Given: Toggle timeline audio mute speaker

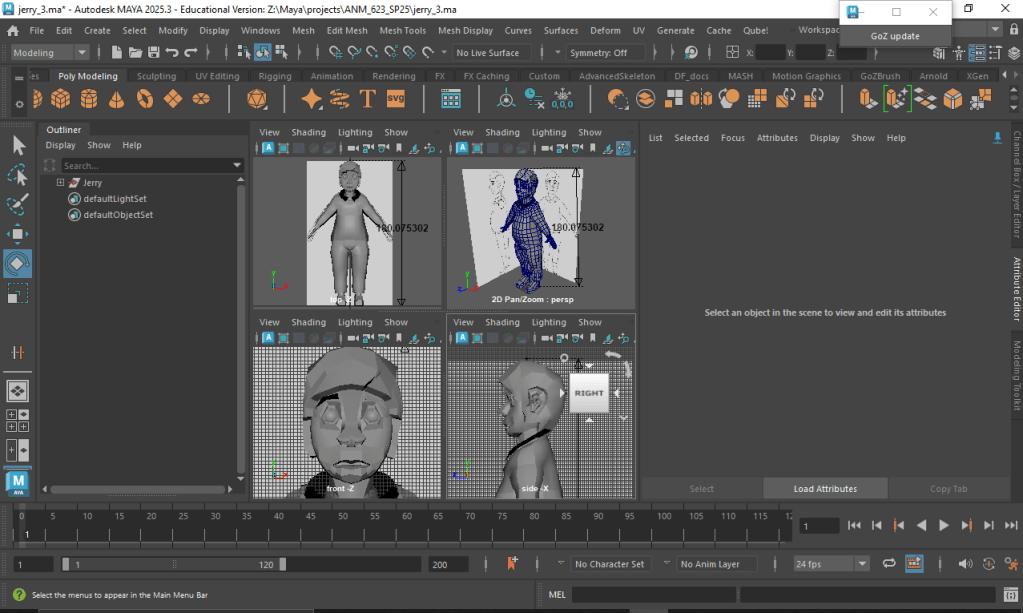Looking at the screenshot, I should (964, 564).
